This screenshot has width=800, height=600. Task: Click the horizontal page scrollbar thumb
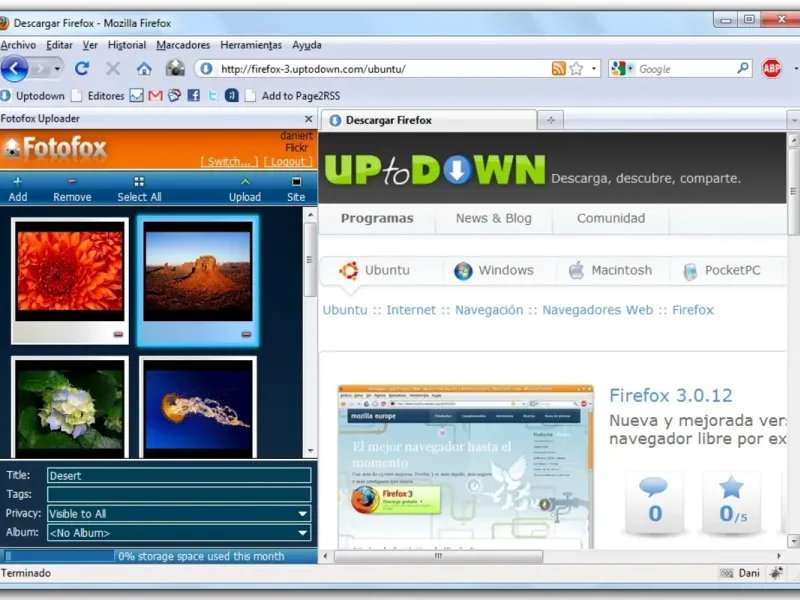pos(438,556)
